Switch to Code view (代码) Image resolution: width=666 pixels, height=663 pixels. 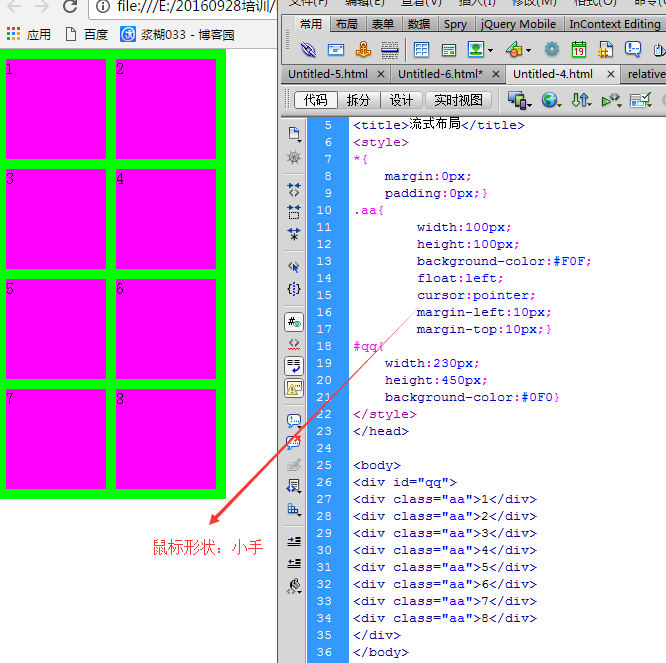tap(316, 100)
